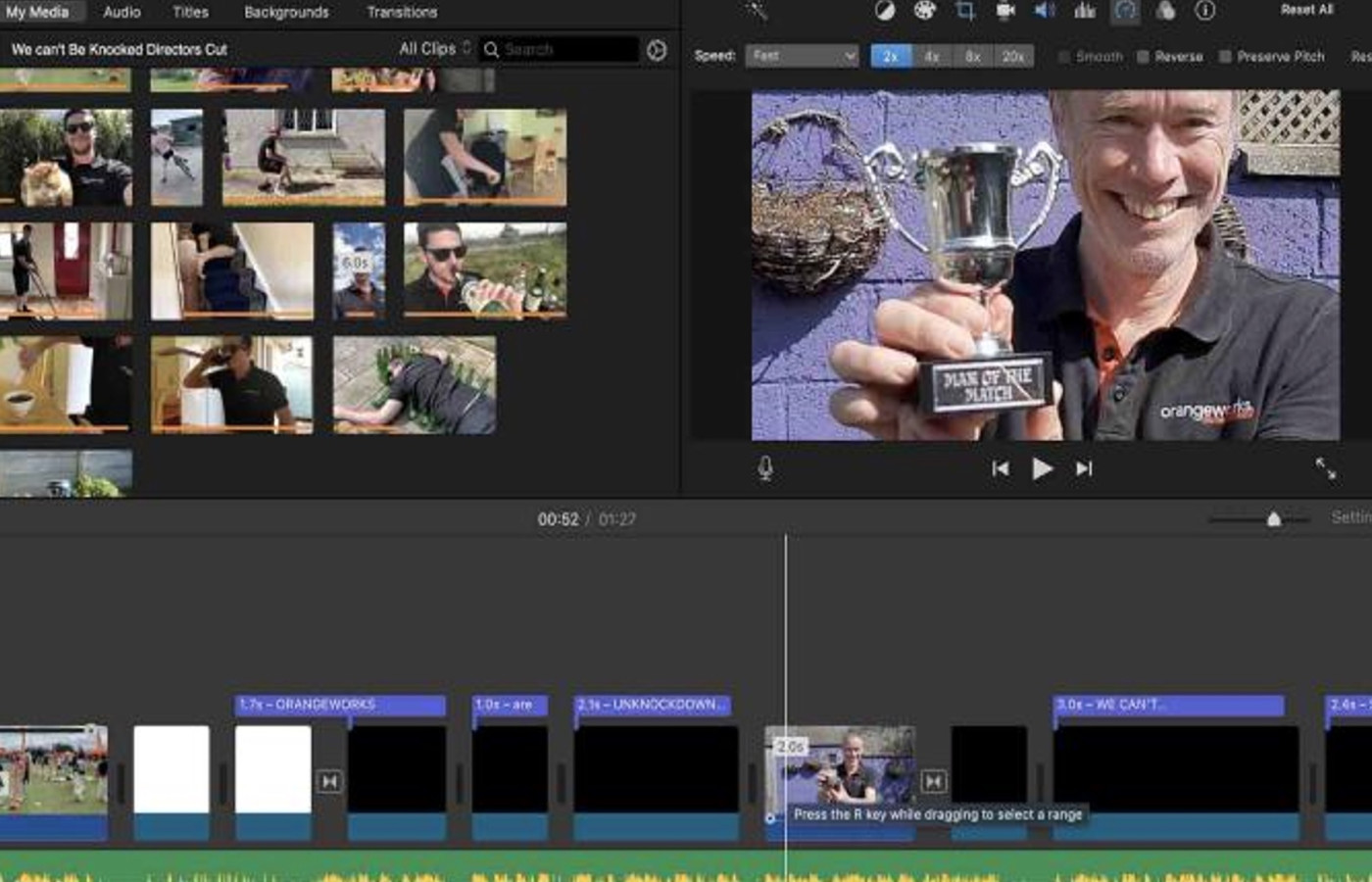Click the transition icon after the white clip
Screen dimensions: 1372x882
(x=329, y=781)
